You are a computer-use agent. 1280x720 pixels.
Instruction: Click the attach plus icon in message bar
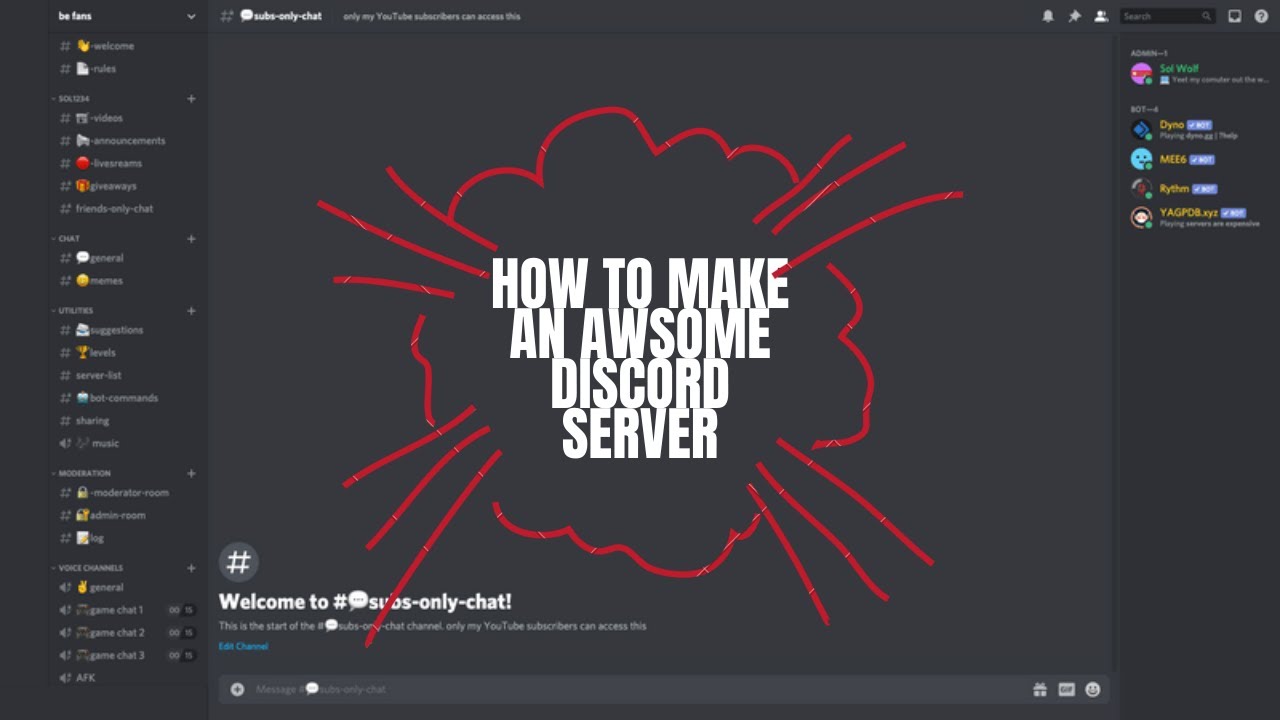point(237,689)
